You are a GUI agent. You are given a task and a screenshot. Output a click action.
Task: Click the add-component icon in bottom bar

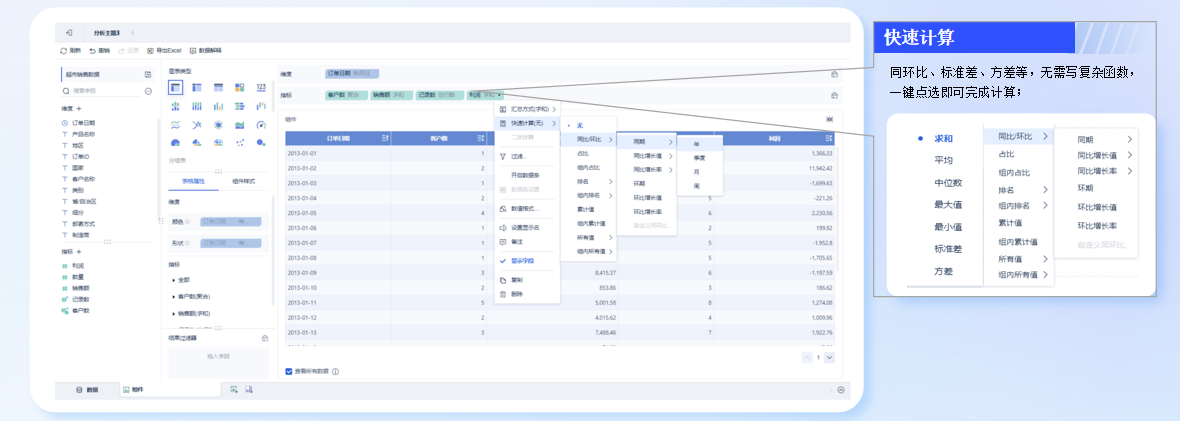(x=233, y=389)
